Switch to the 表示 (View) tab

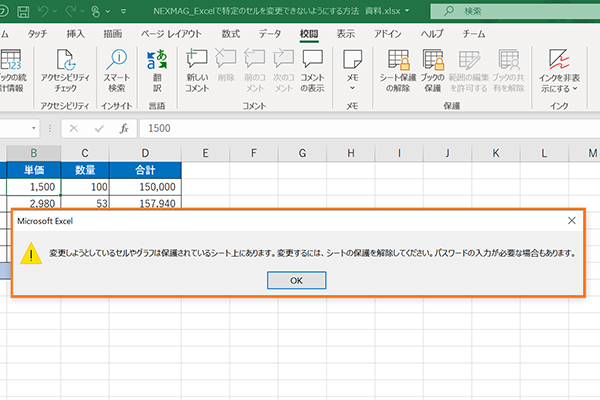345,33
